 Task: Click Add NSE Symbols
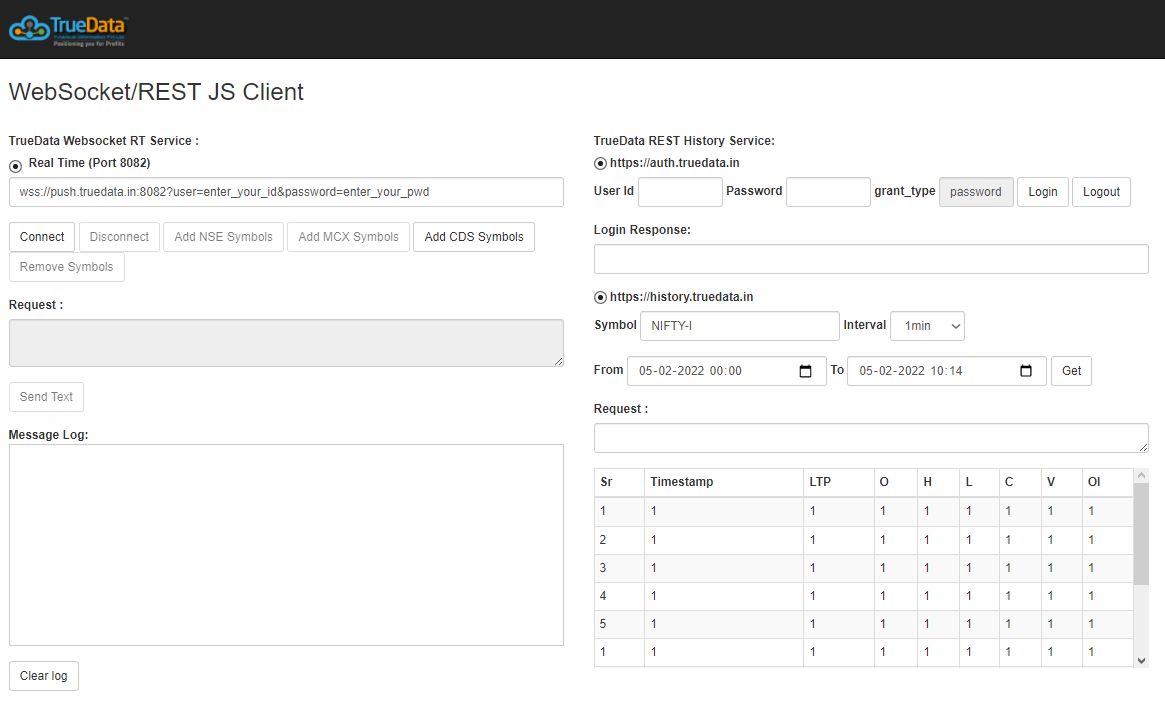(x=223, y=237)
